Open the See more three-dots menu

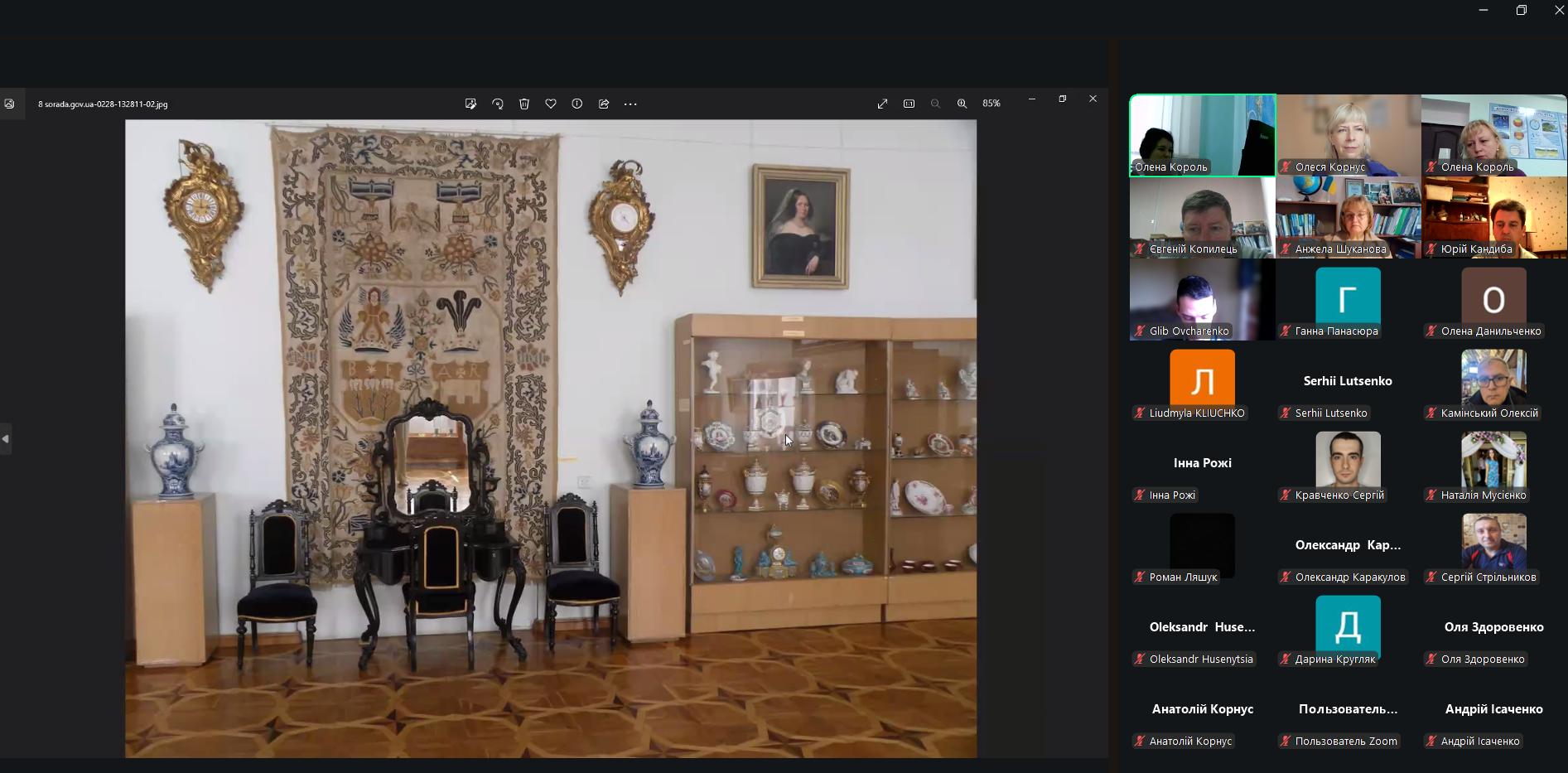coord(630,104)
